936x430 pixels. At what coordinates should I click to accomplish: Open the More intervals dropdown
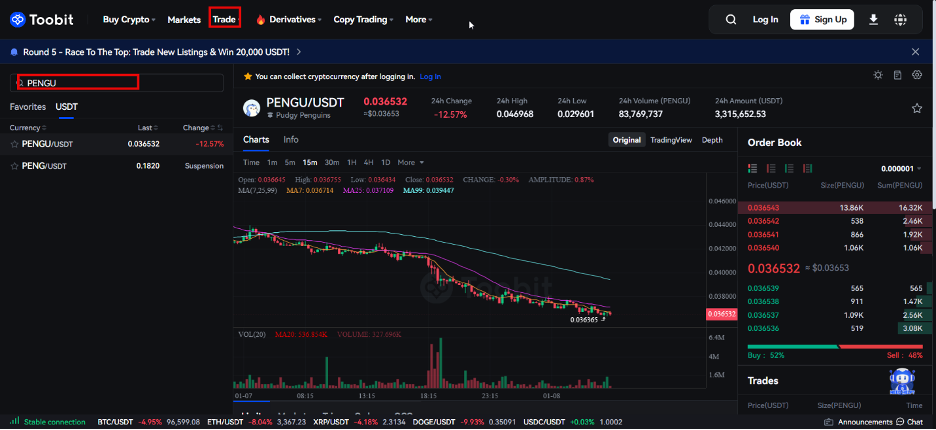click(x=410, y=162)
